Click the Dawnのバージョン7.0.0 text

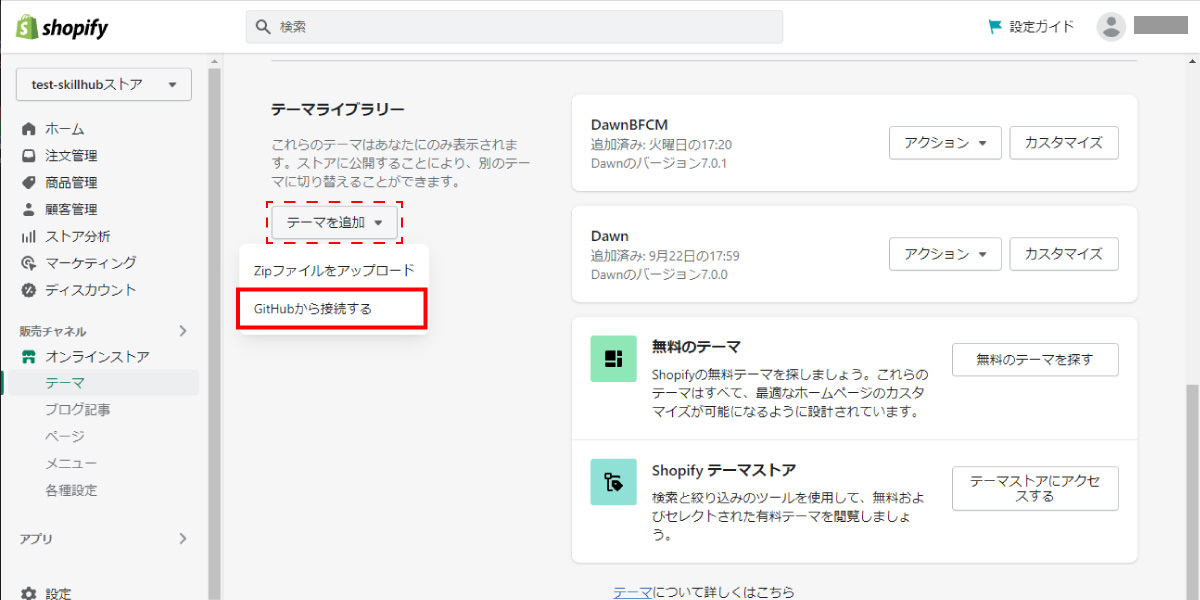coord(659,274)
